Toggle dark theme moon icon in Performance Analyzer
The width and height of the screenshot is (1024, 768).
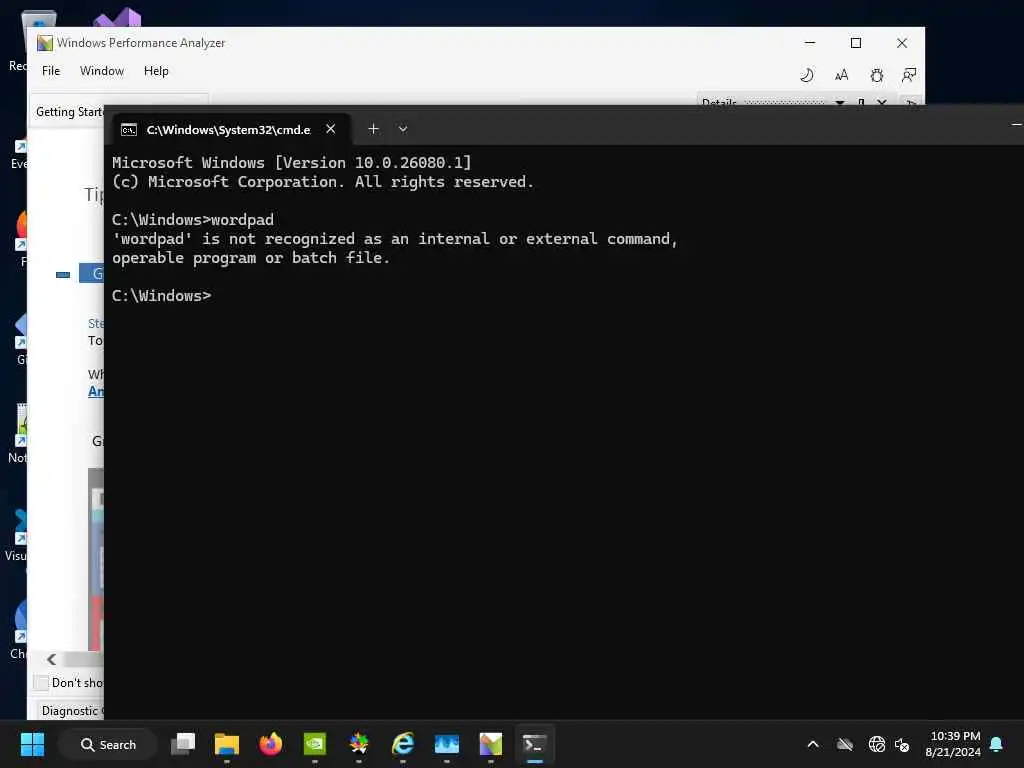[x=807, y=75]
